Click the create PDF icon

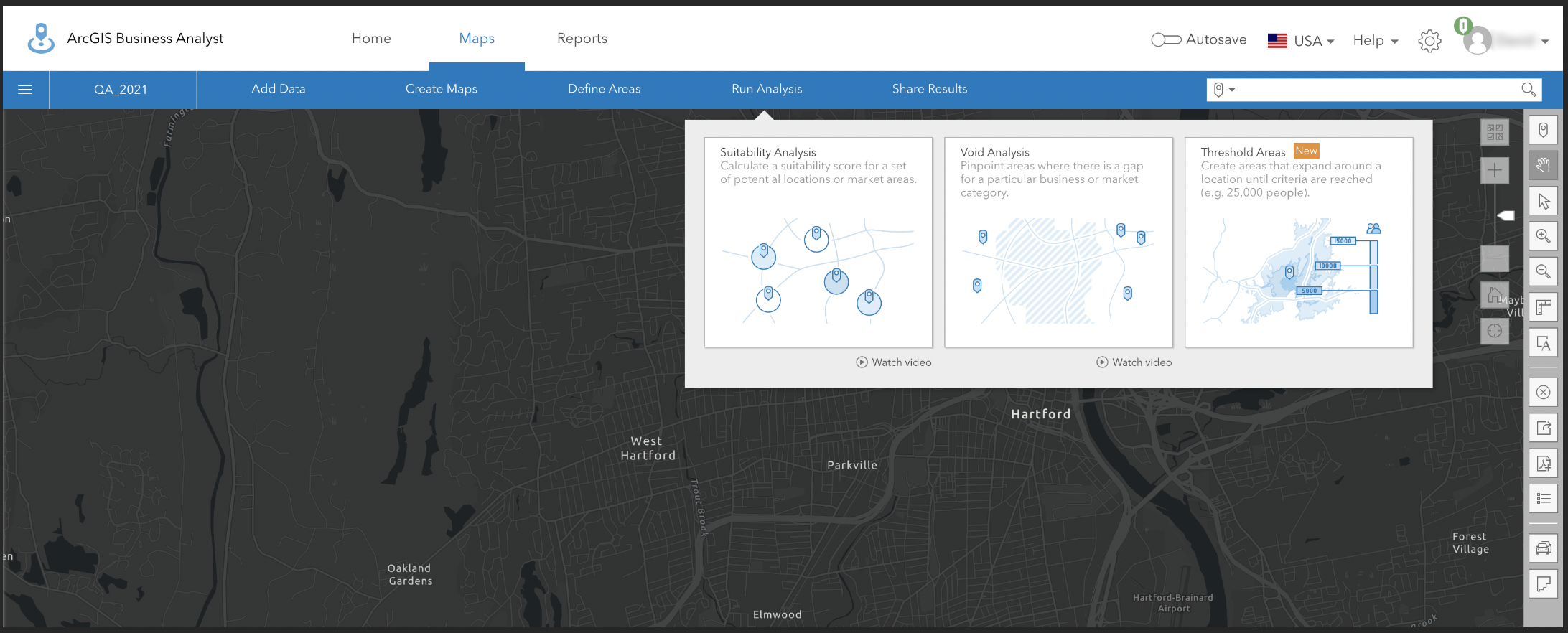pos(1543,463)
